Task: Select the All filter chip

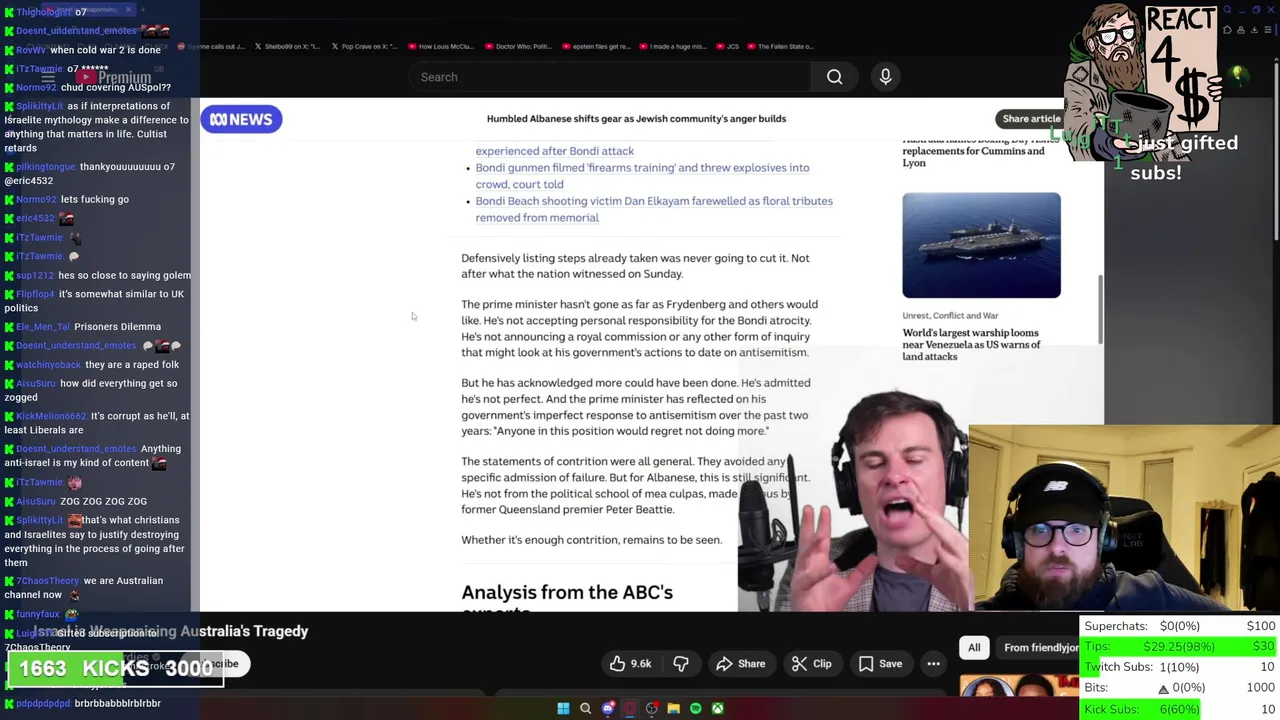Action: click(974, 647)
